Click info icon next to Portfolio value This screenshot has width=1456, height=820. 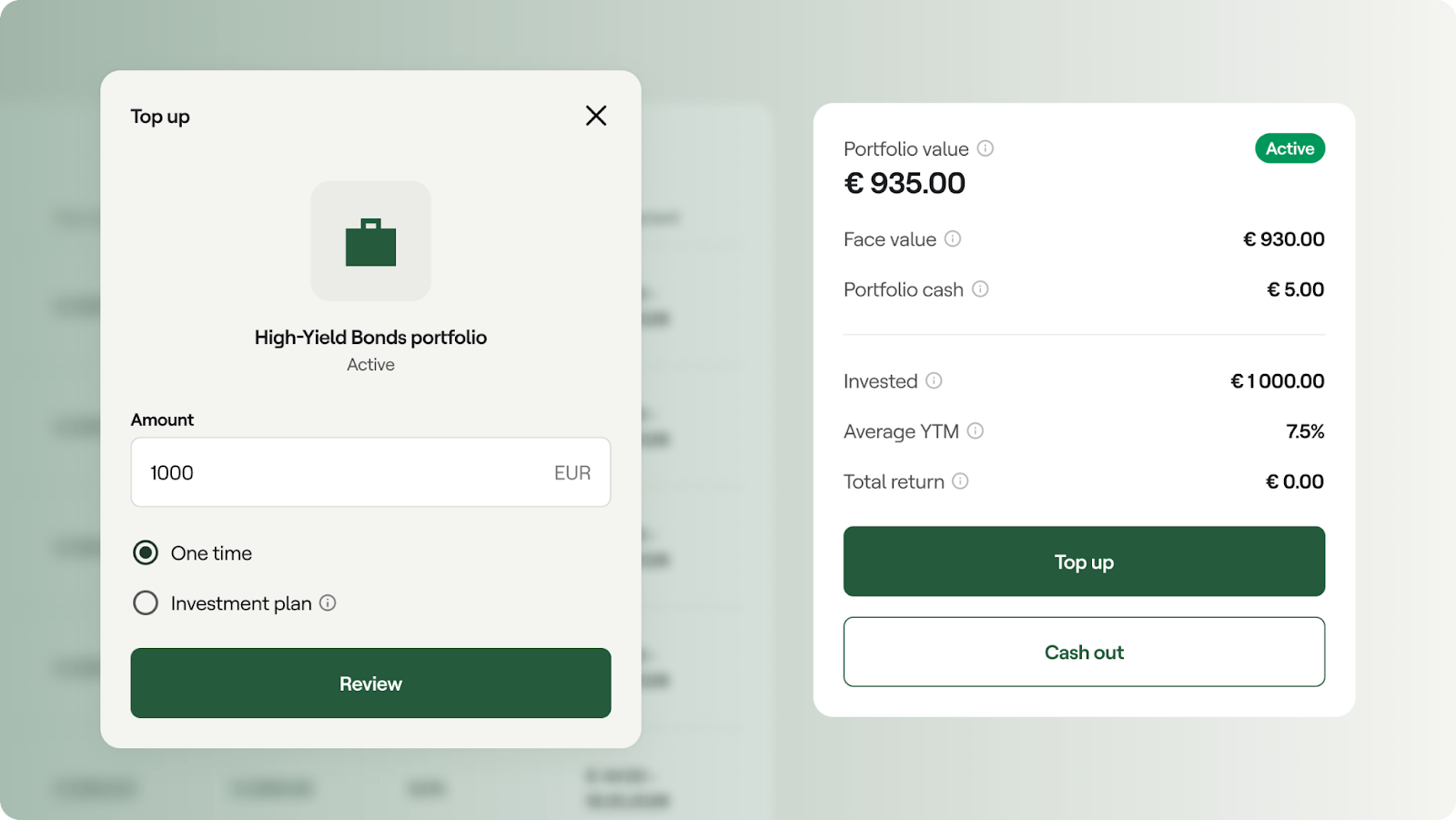coord(986,148)
